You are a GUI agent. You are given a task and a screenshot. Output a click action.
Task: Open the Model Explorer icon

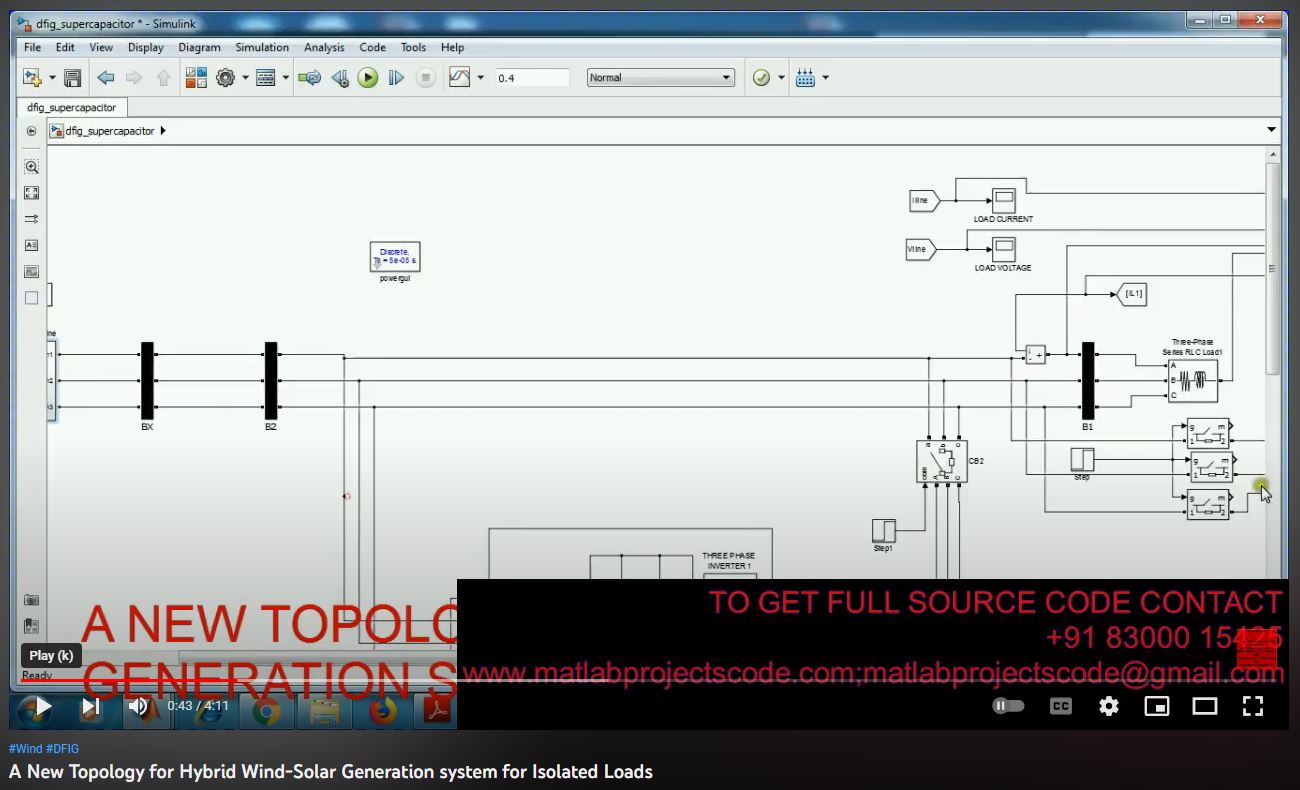pos(266,78)
